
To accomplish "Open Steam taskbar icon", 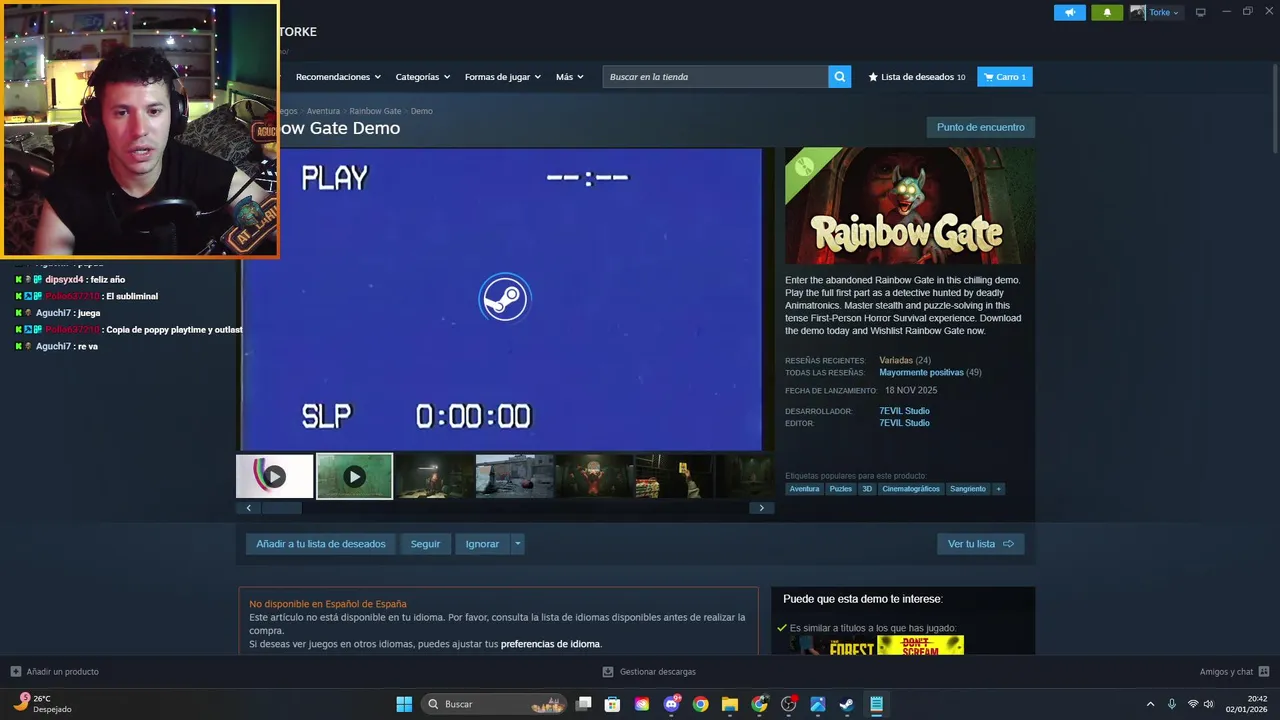I will pyautogui.click(x=846, y=704).
